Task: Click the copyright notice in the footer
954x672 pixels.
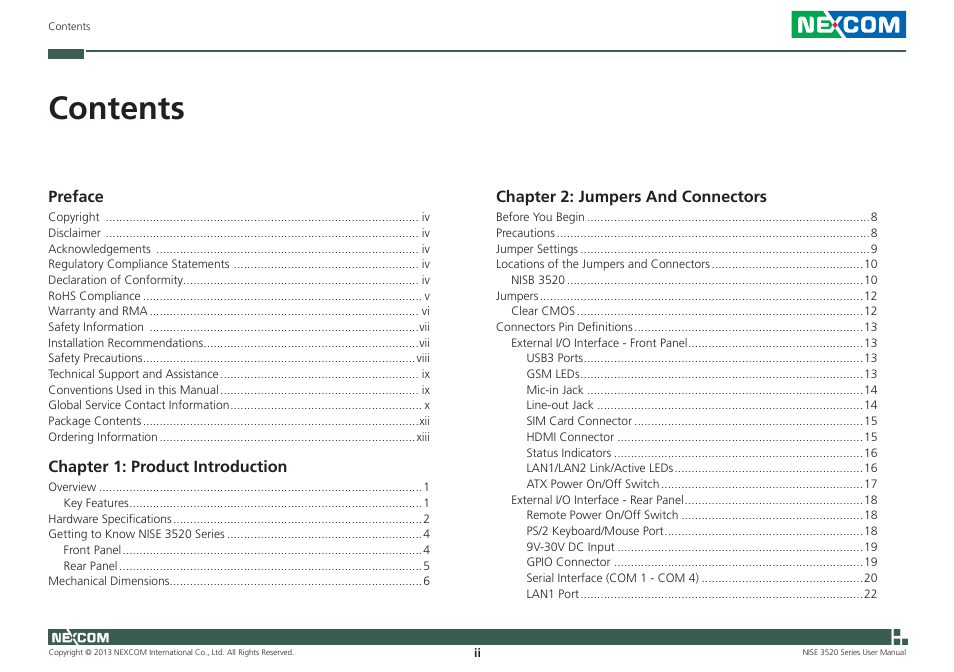Action: [171, 653]
